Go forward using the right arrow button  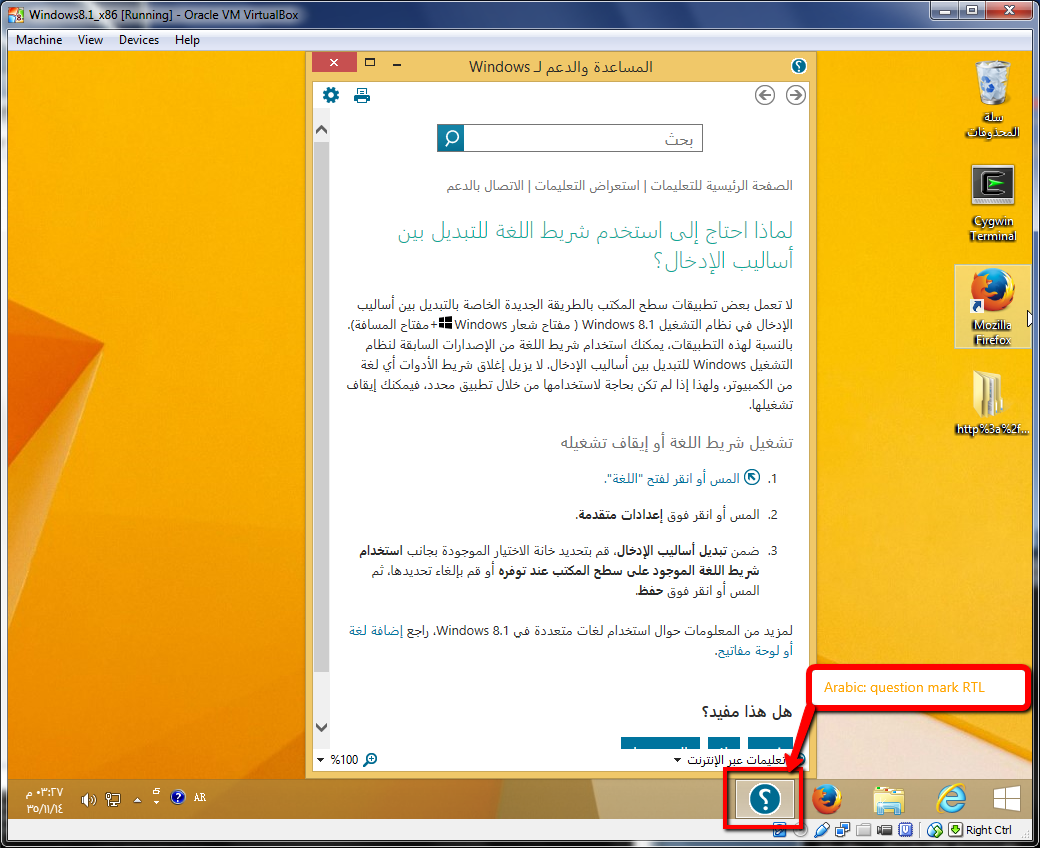(x=796, y=95)
